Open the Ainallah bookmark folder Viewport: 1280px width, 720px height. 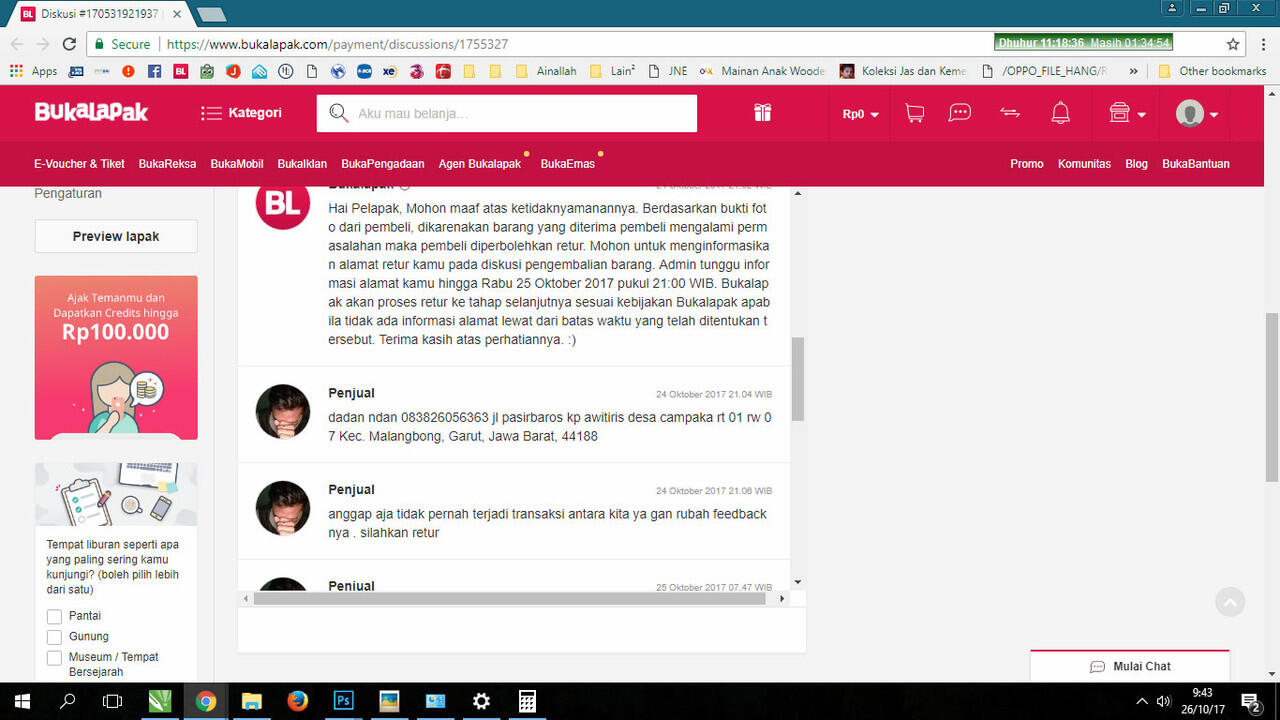546,71
